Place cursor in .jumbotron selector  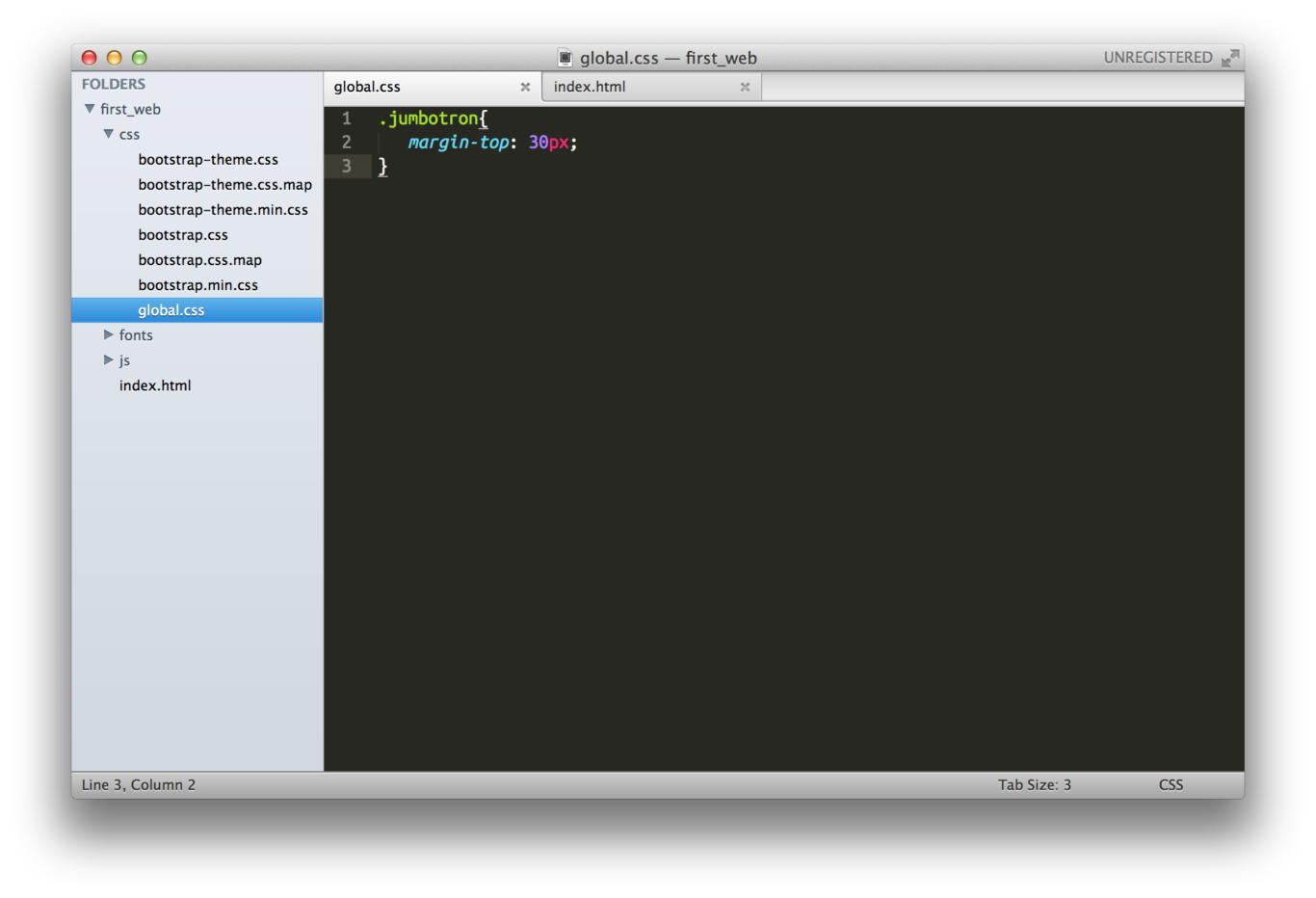point(430,119)
